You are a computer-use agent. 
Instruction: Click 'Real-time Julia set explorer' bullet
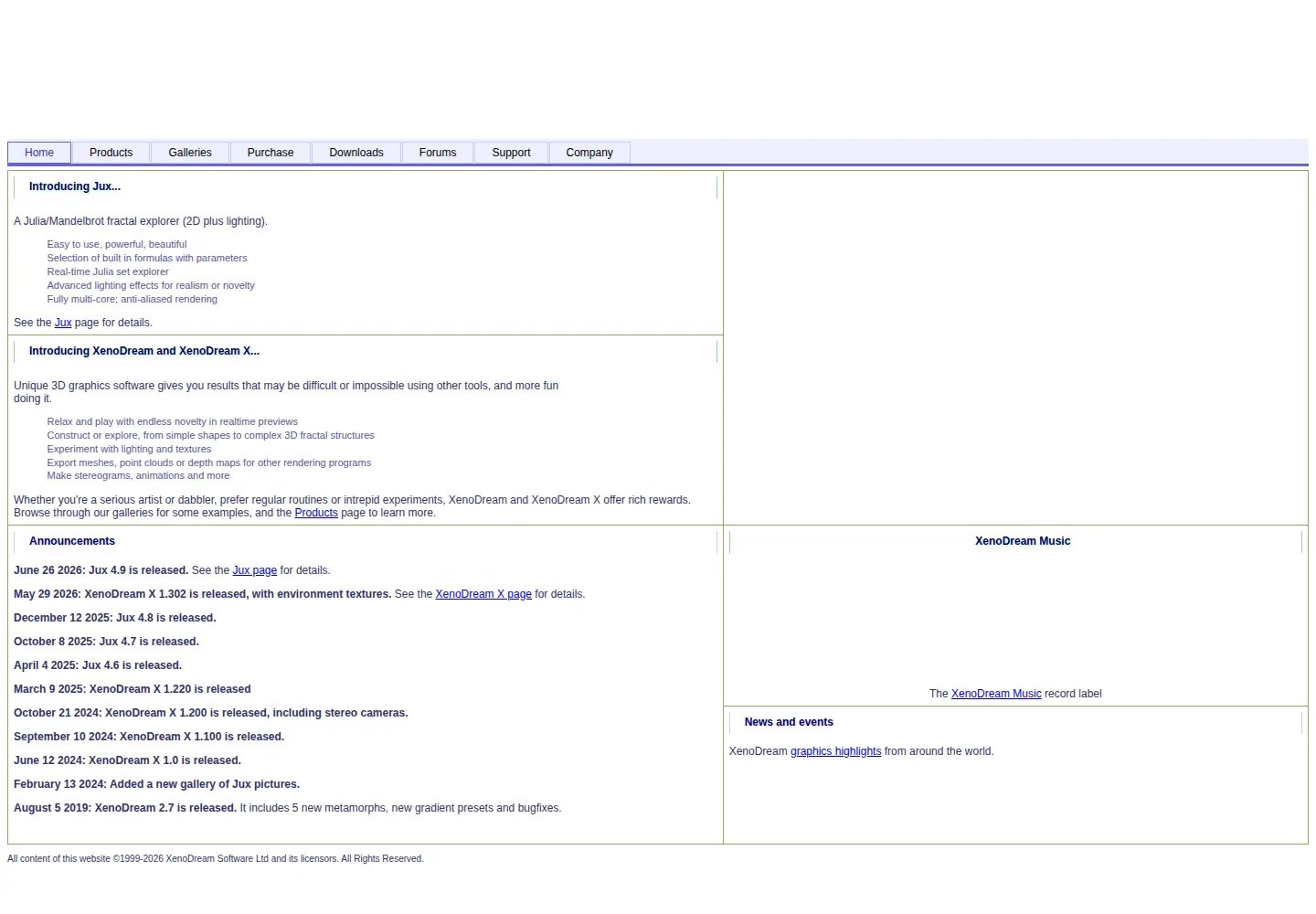point(108,271)
